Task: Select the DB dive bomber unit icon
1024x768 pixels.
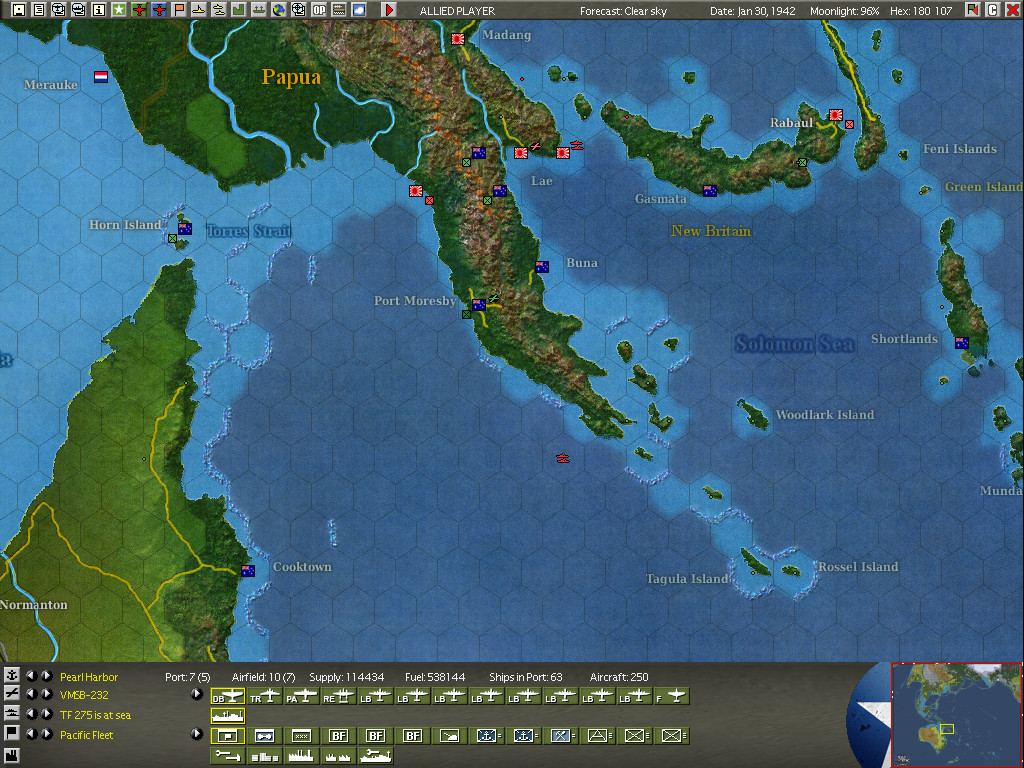Action: pyautogui.click(x=228, y=696)
